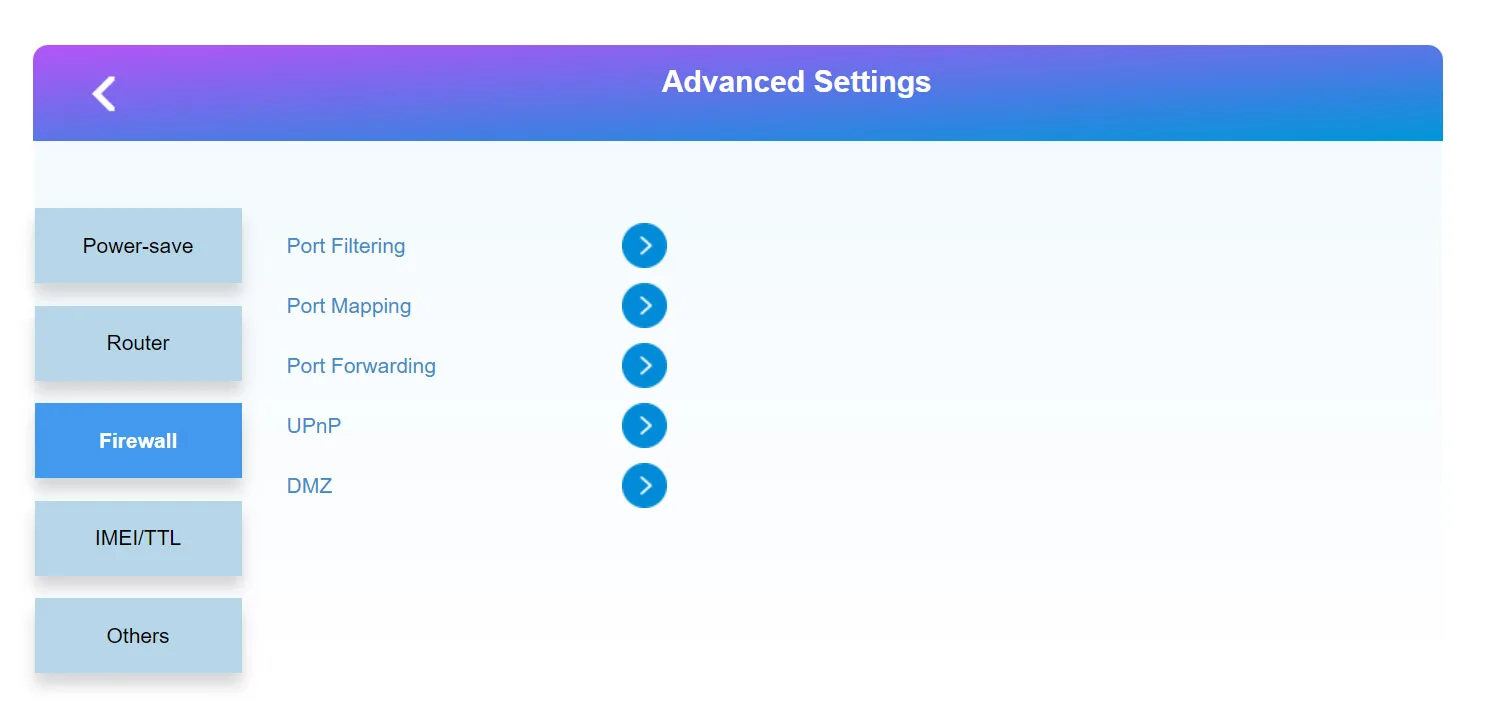Screen dimensions: 1499x705
Task: Click the Port Forwarding text link
Action: coord(361,366)
